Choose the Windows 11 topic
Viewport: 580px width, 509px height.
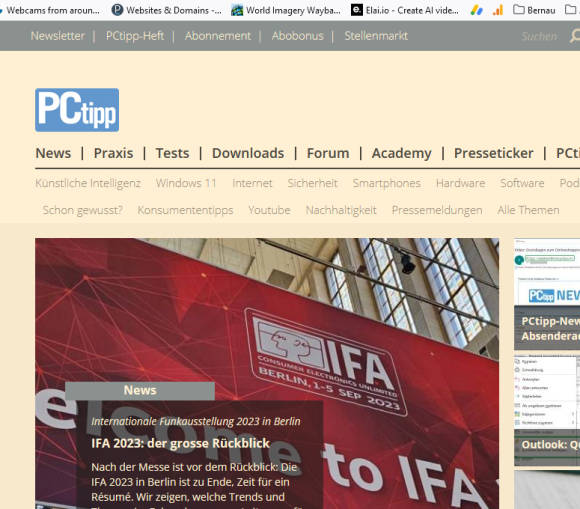click(x=186, y=183)
